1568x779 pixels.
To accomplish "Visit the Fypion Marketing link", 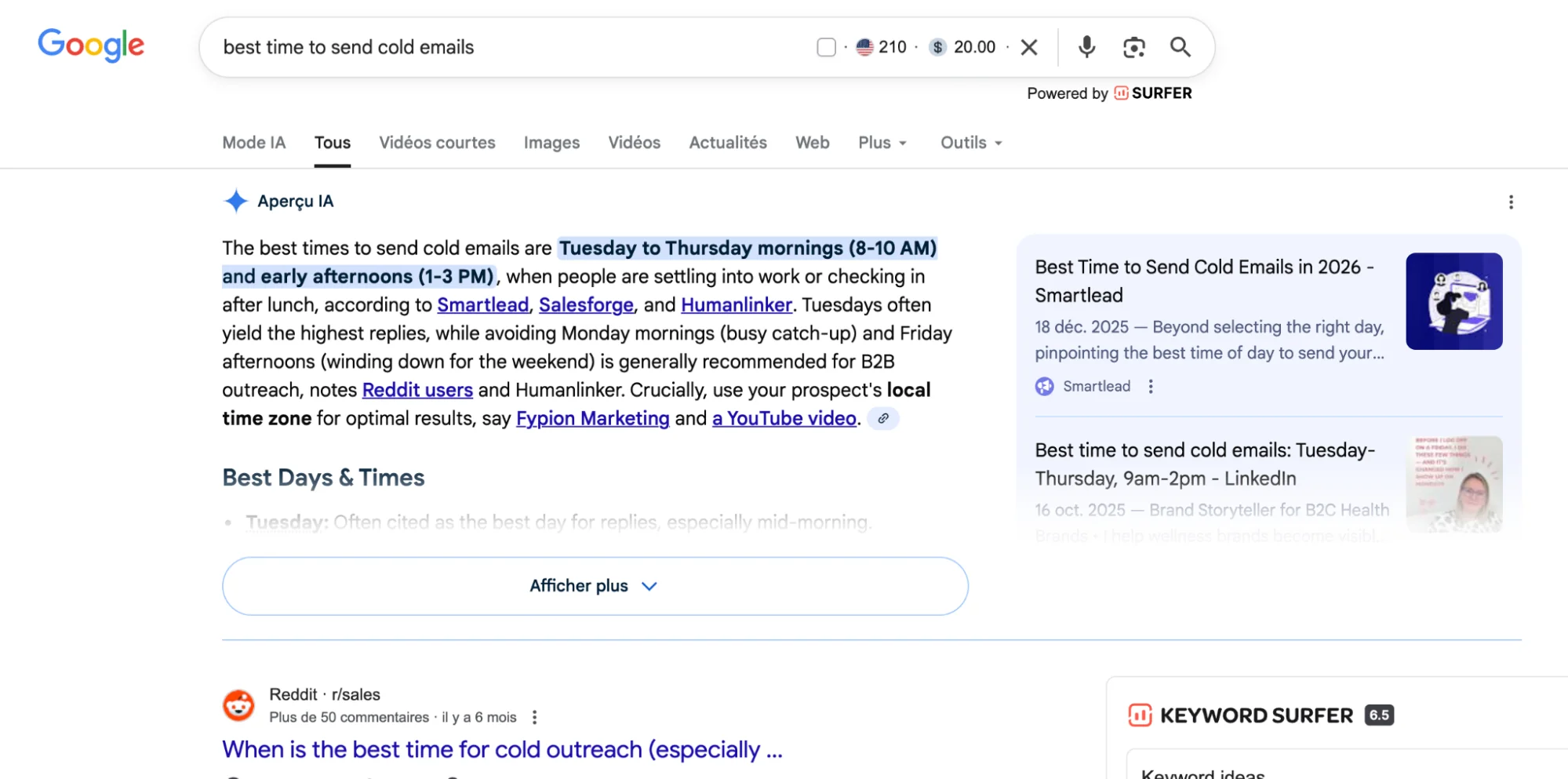I will pos(593,418).
